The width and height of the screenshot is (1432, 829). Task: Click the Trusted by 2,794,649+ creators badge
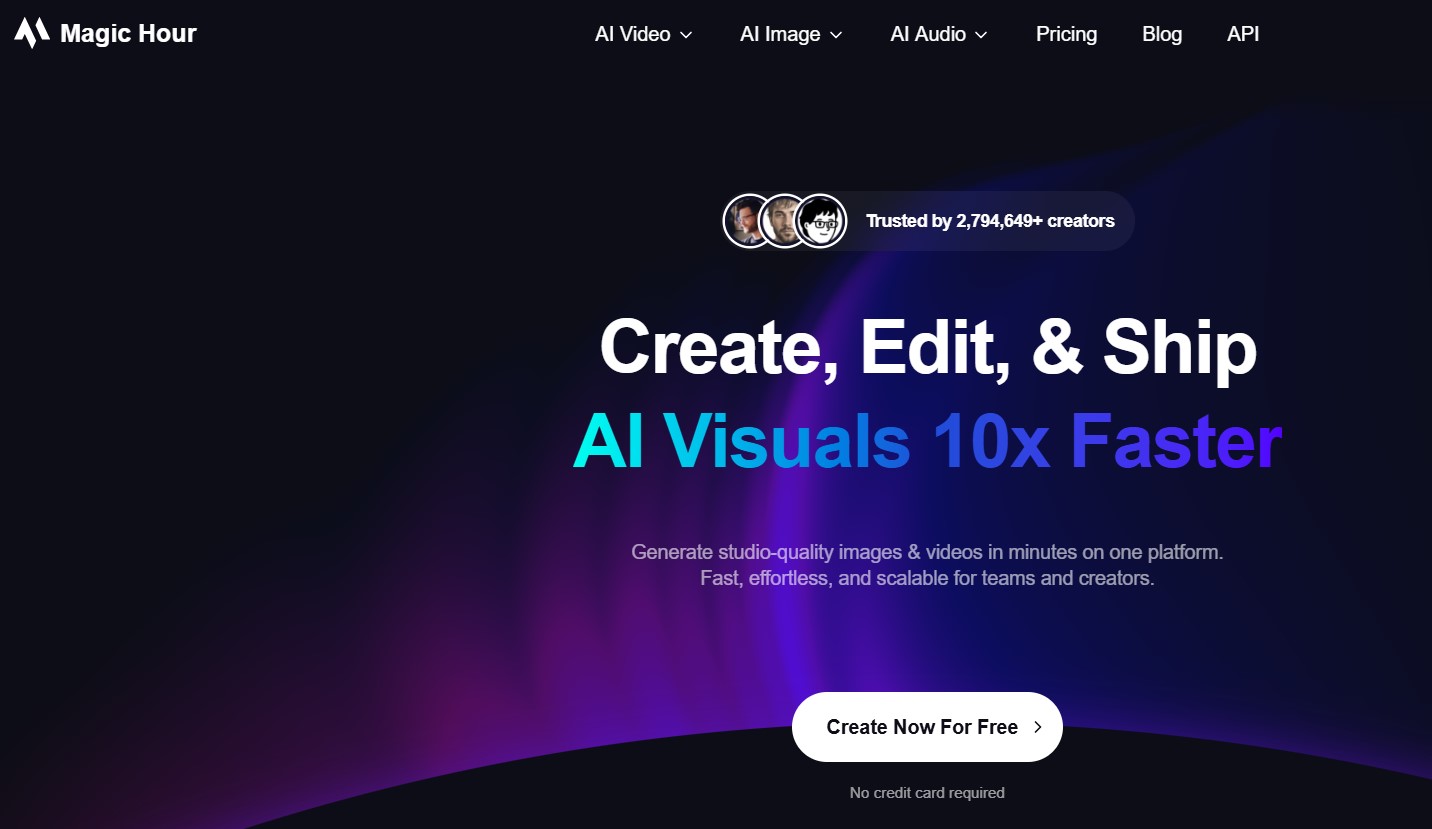point(928,221)
